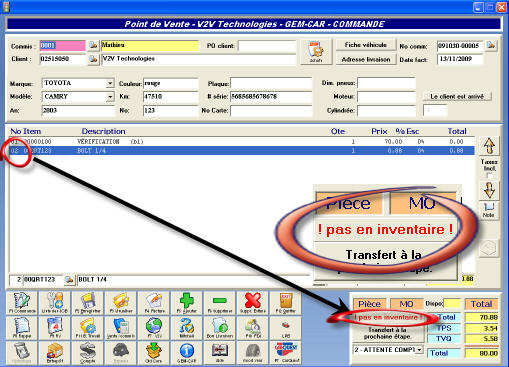Click the Moteur input field
This screenshot has height=367, width=509.
pyautogui.click(x=386, y=97)
